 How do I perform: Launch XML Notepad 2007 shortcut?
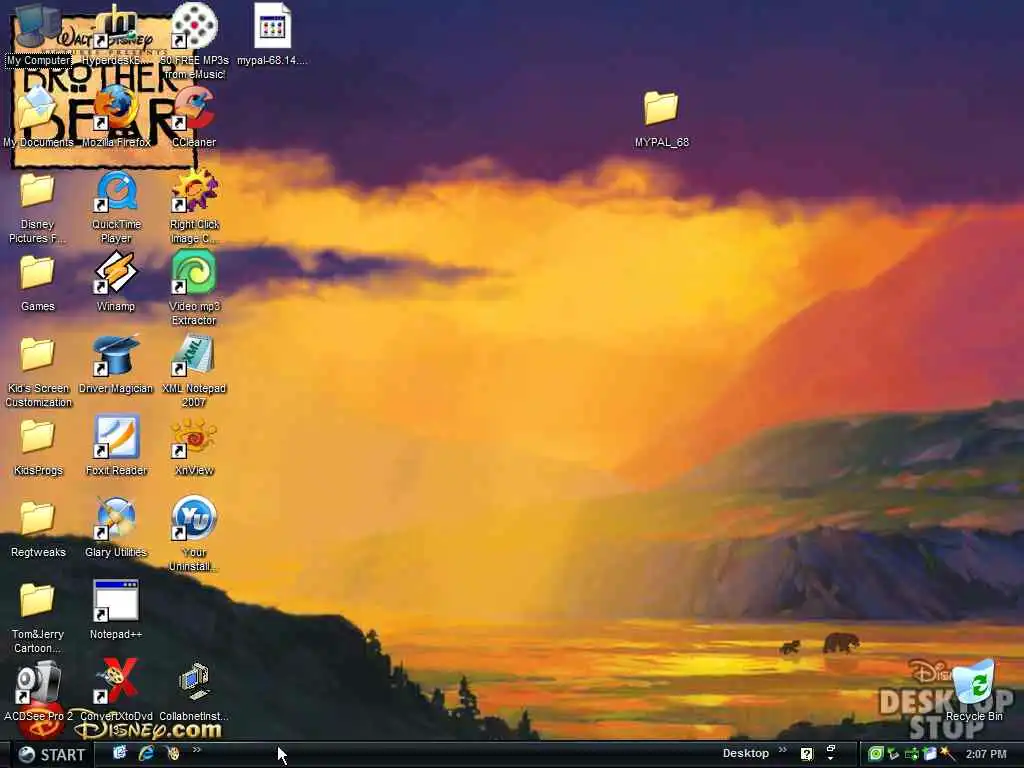tap(194, 372)
